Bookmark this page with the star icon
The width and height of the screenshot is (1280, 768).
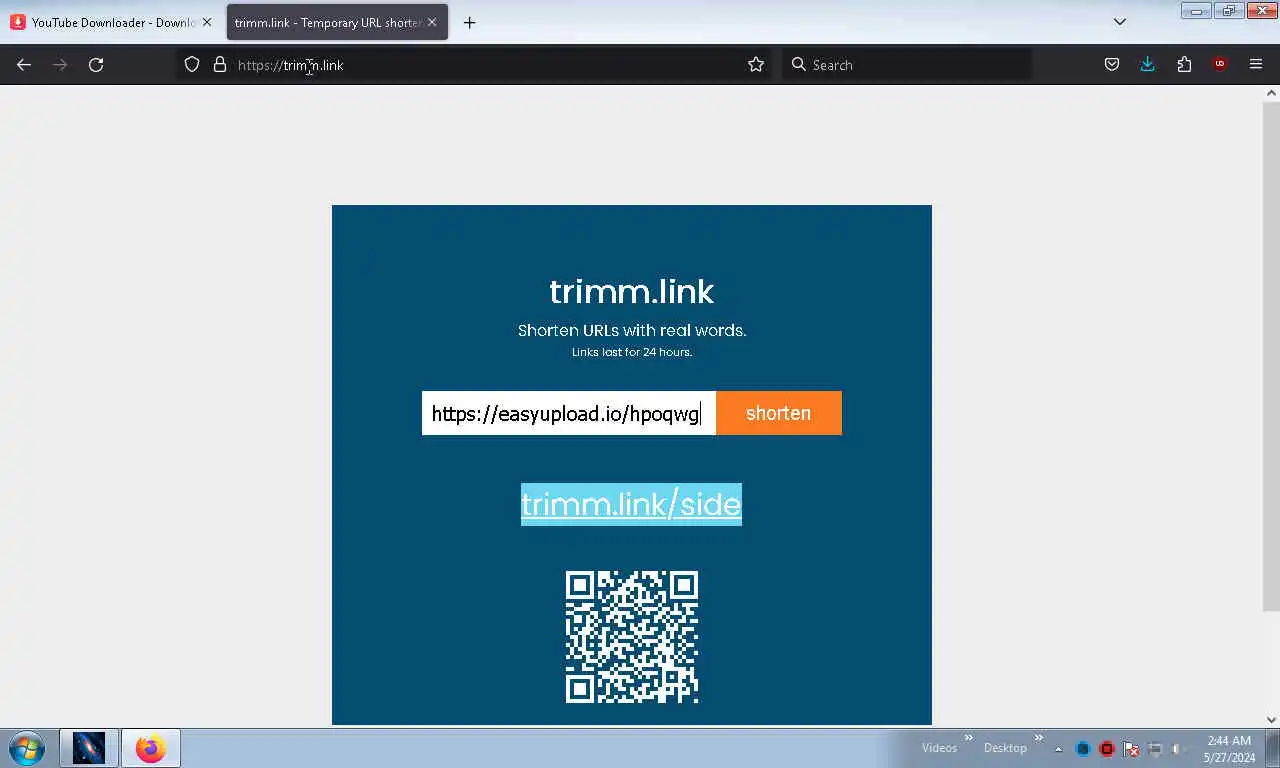point(756,64)
